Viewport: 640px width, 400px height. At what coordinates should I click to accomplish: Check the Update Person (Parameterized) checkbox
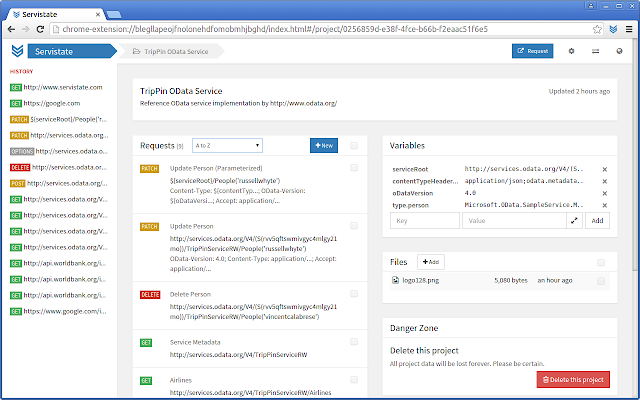354,168
